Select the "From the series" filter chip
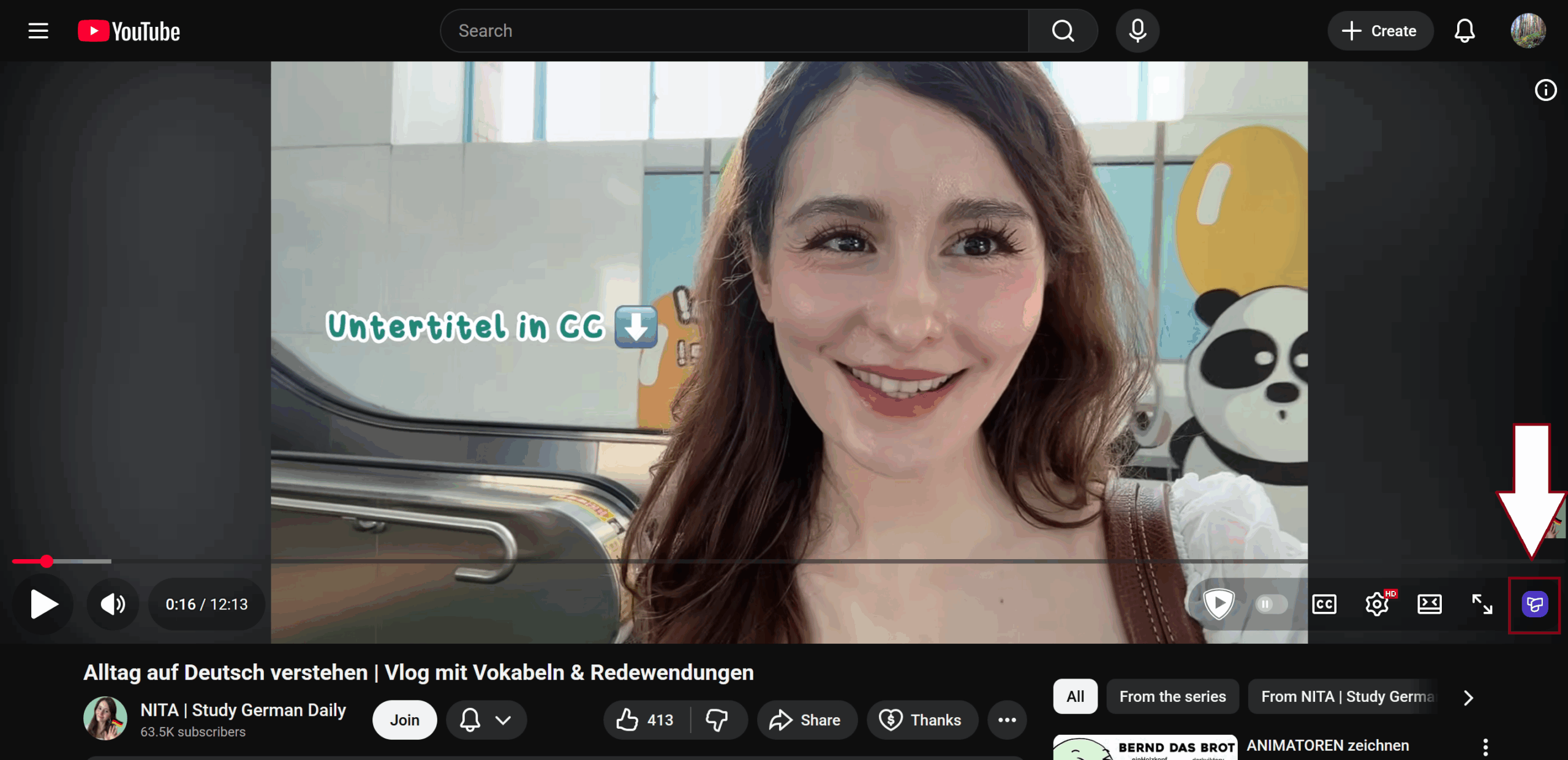1568x760 pixels. point(1172,697)
